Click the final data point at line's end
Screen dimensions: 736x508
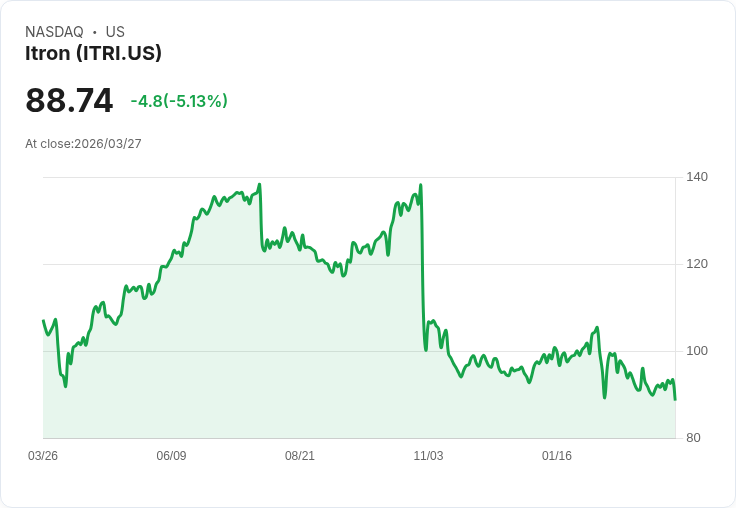click(675, 400)
